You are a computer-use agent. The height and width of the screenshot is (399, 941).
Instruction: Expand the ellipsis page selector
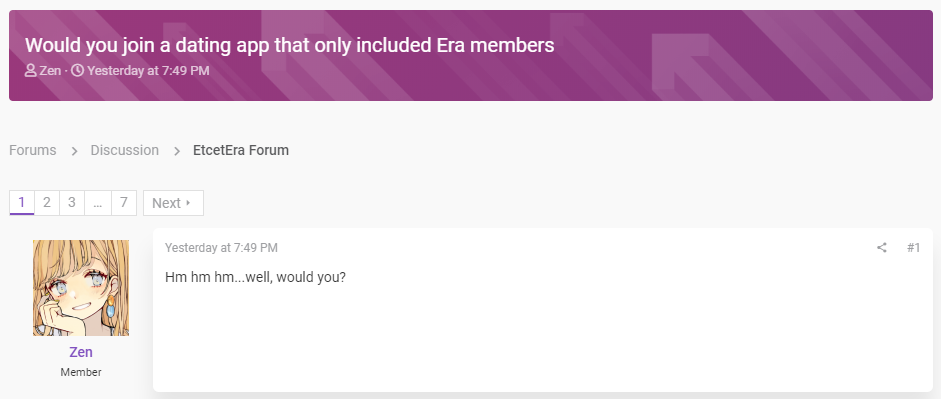[98, 203]
